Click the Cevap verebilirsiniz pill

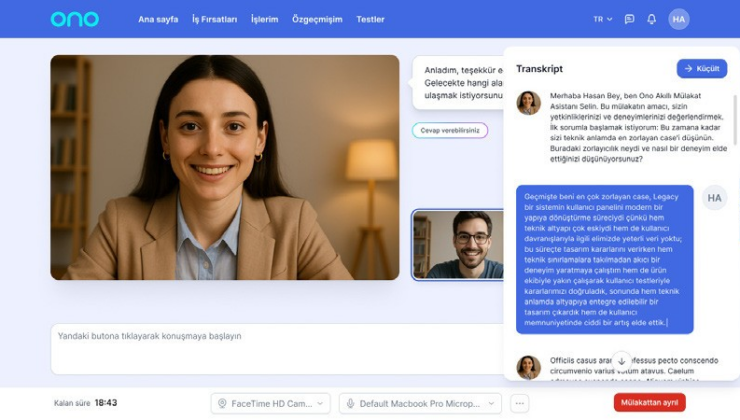[450, 130]
